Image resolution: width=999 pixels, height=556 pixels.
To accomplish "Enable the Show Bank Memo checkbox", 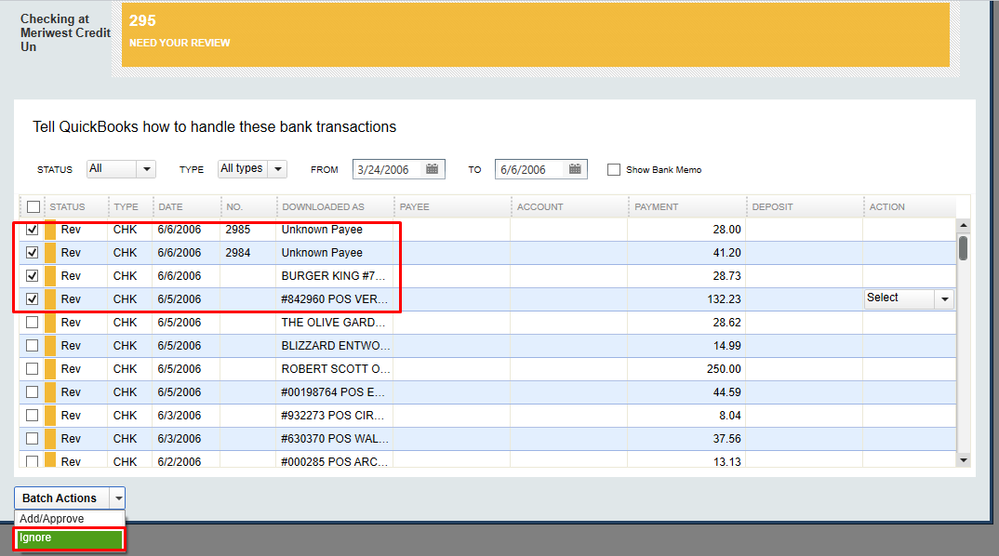I will (614, 170).
